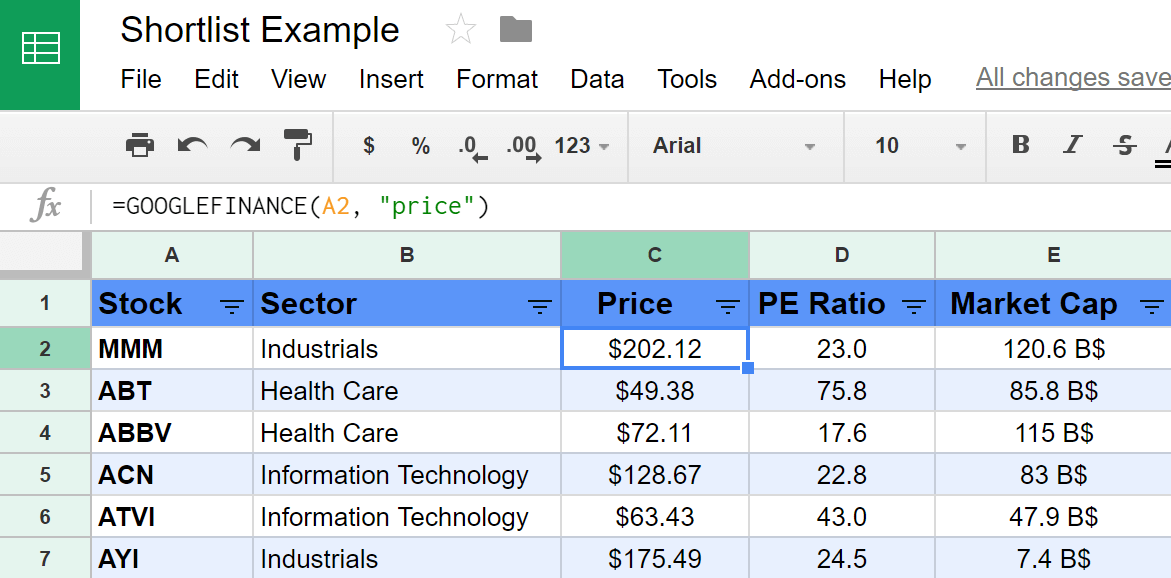Select the $202.12 price cell
The image size is (1171, 578).
click(x=655, y=349)
